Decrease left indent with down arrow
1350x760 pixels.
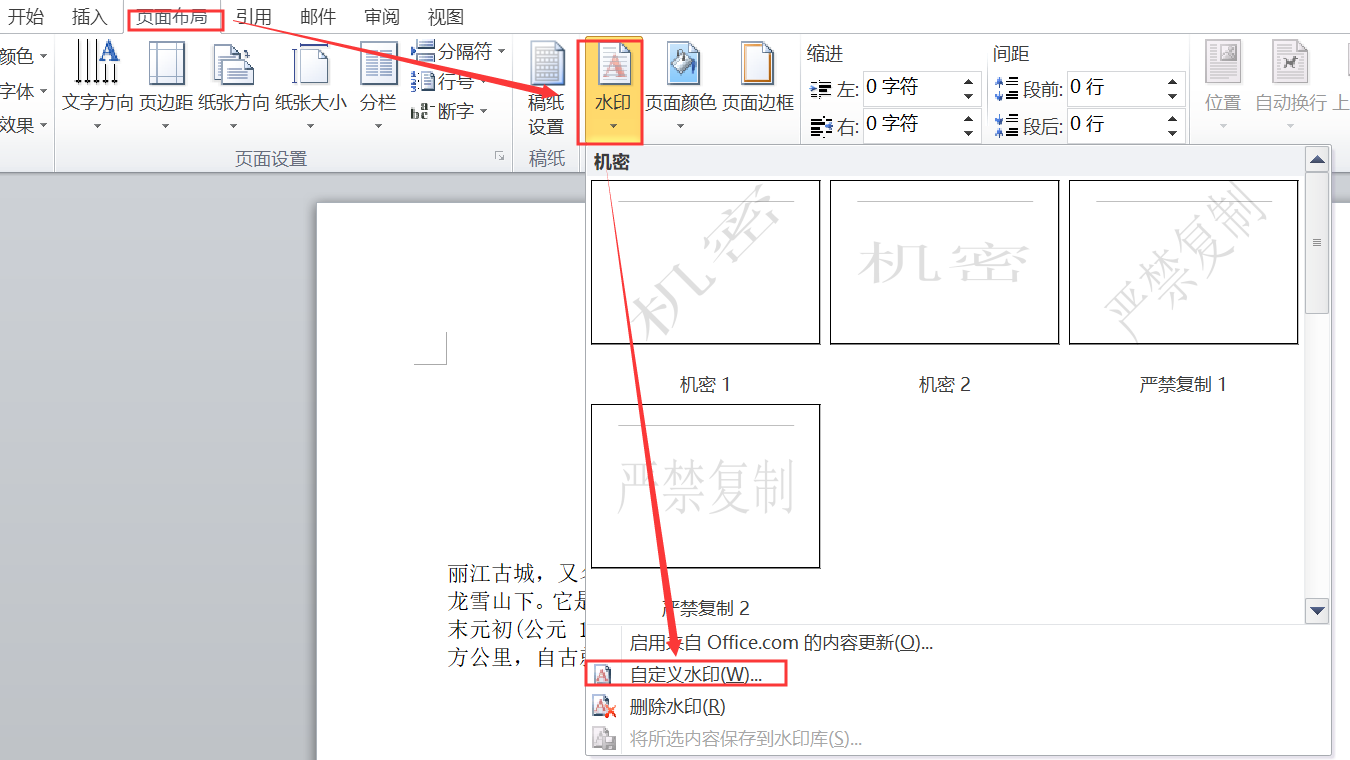tap(969, 96)
